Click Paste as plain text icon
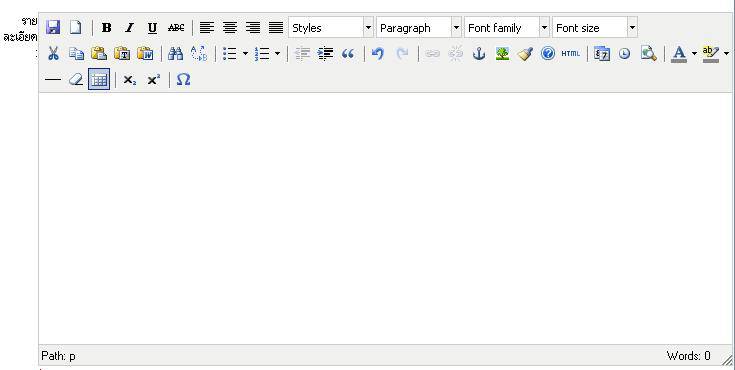 coord(122,53)
